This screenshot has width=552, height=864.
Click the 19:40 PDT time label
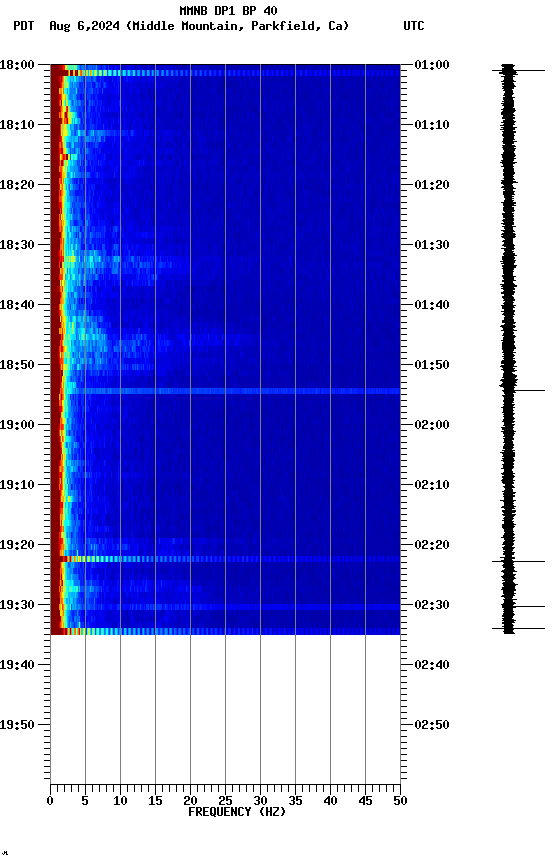click(17, 665)
